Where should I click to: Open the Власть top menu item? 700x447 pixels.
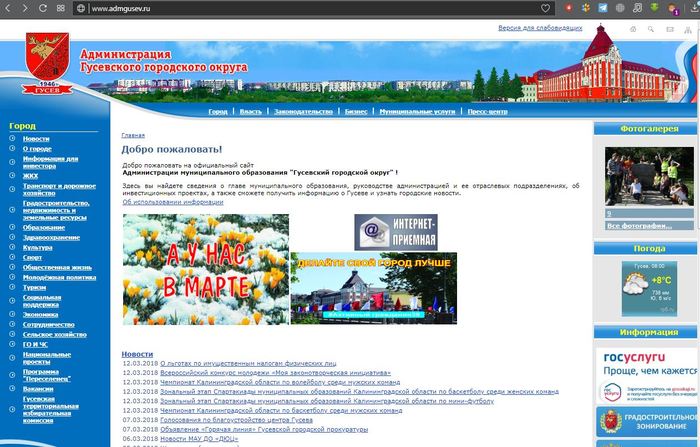(x=251, y=112)
